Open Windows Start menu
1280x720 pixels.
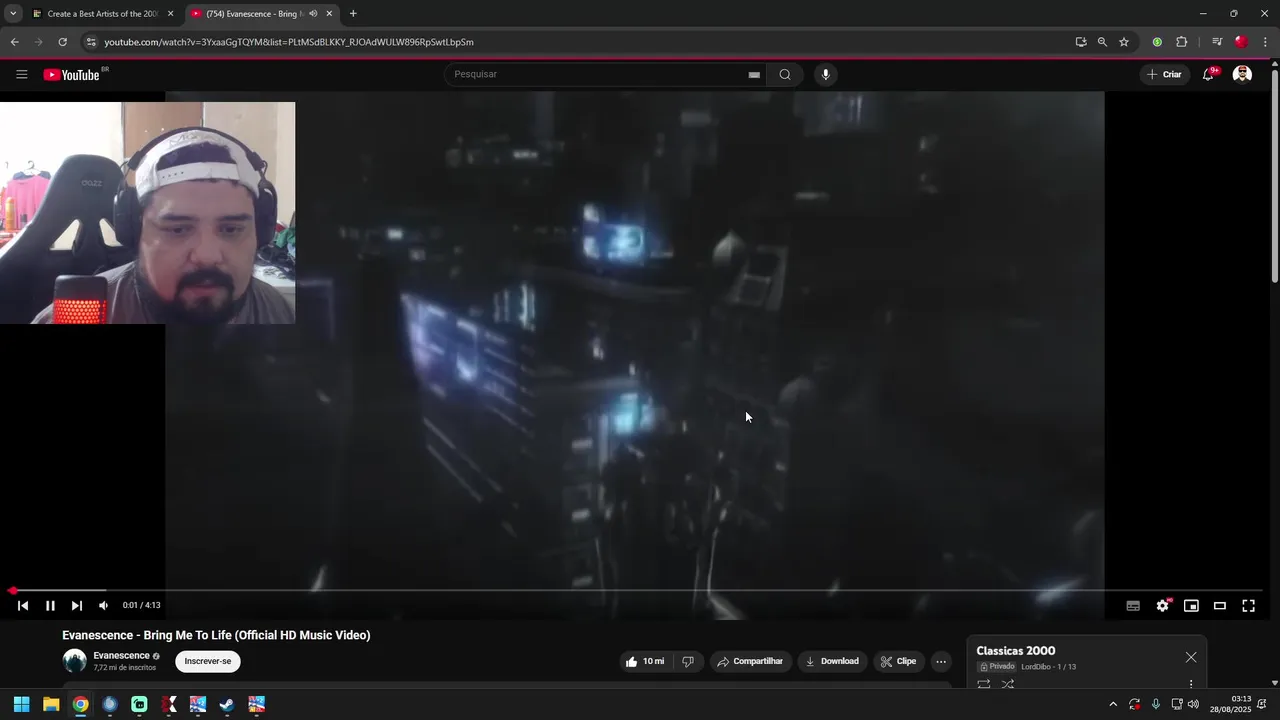[x=21, y=704]
